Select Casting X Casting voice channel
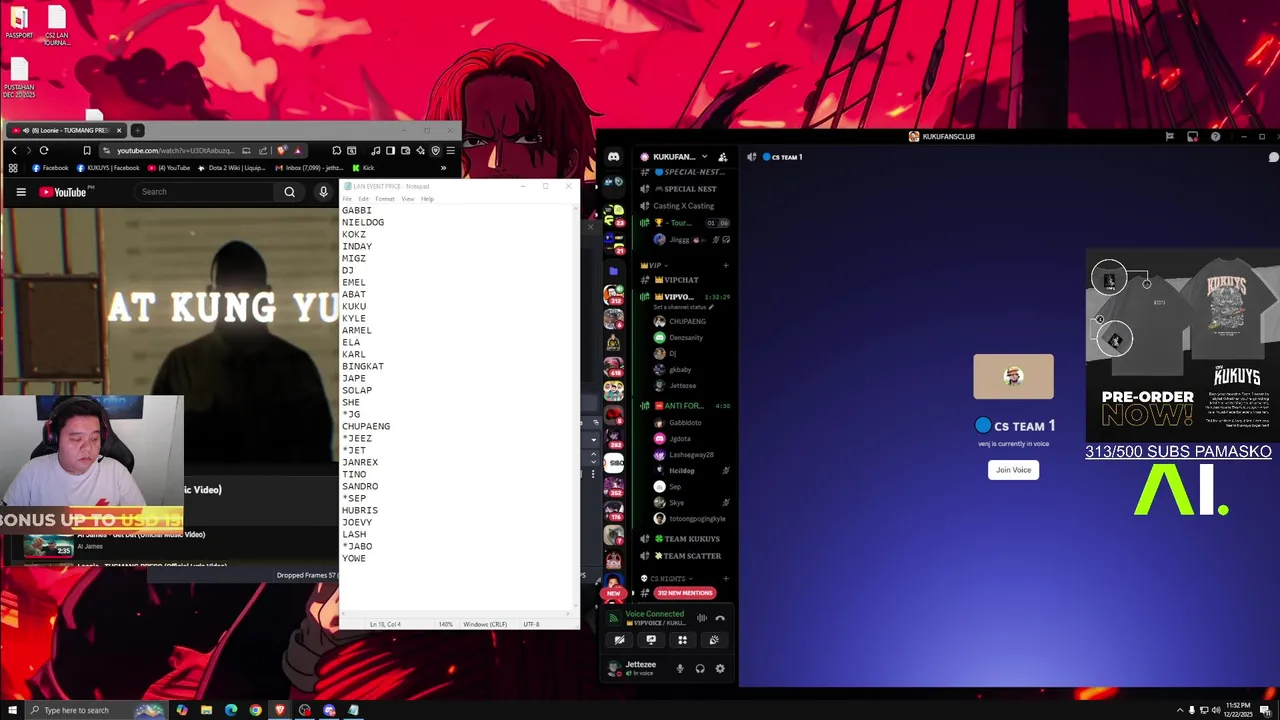Screen dimensions: 1280x720 685,206
